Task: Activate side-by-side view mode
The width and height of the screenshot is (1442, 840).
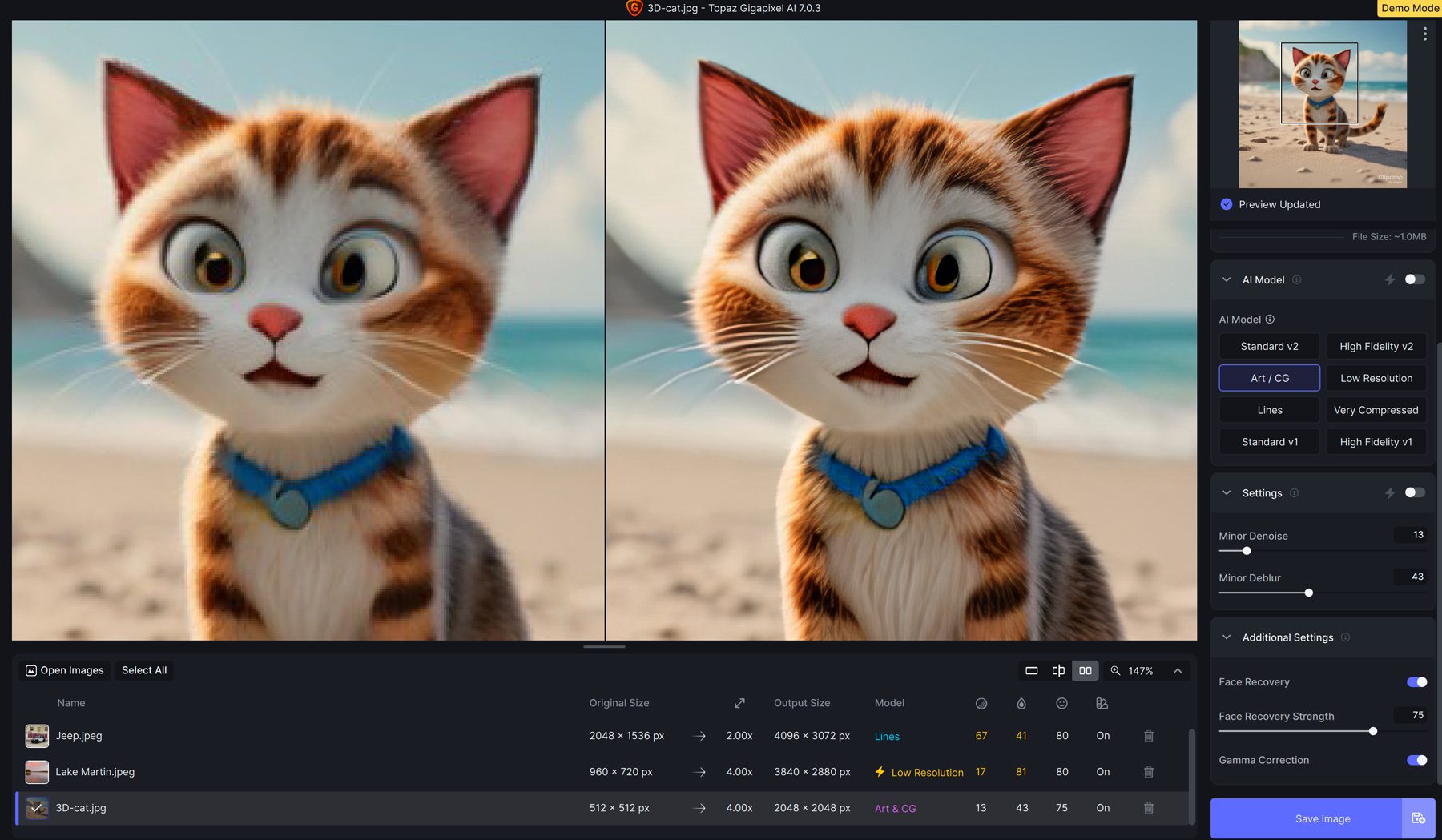Action: click(x=1085, y=670)
